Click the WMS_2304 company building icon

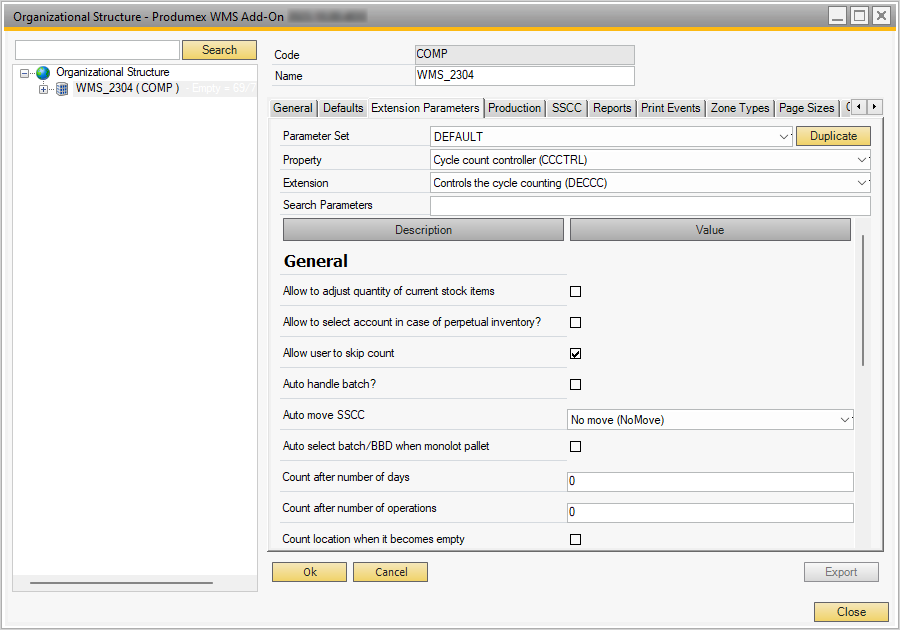[62, 89]
